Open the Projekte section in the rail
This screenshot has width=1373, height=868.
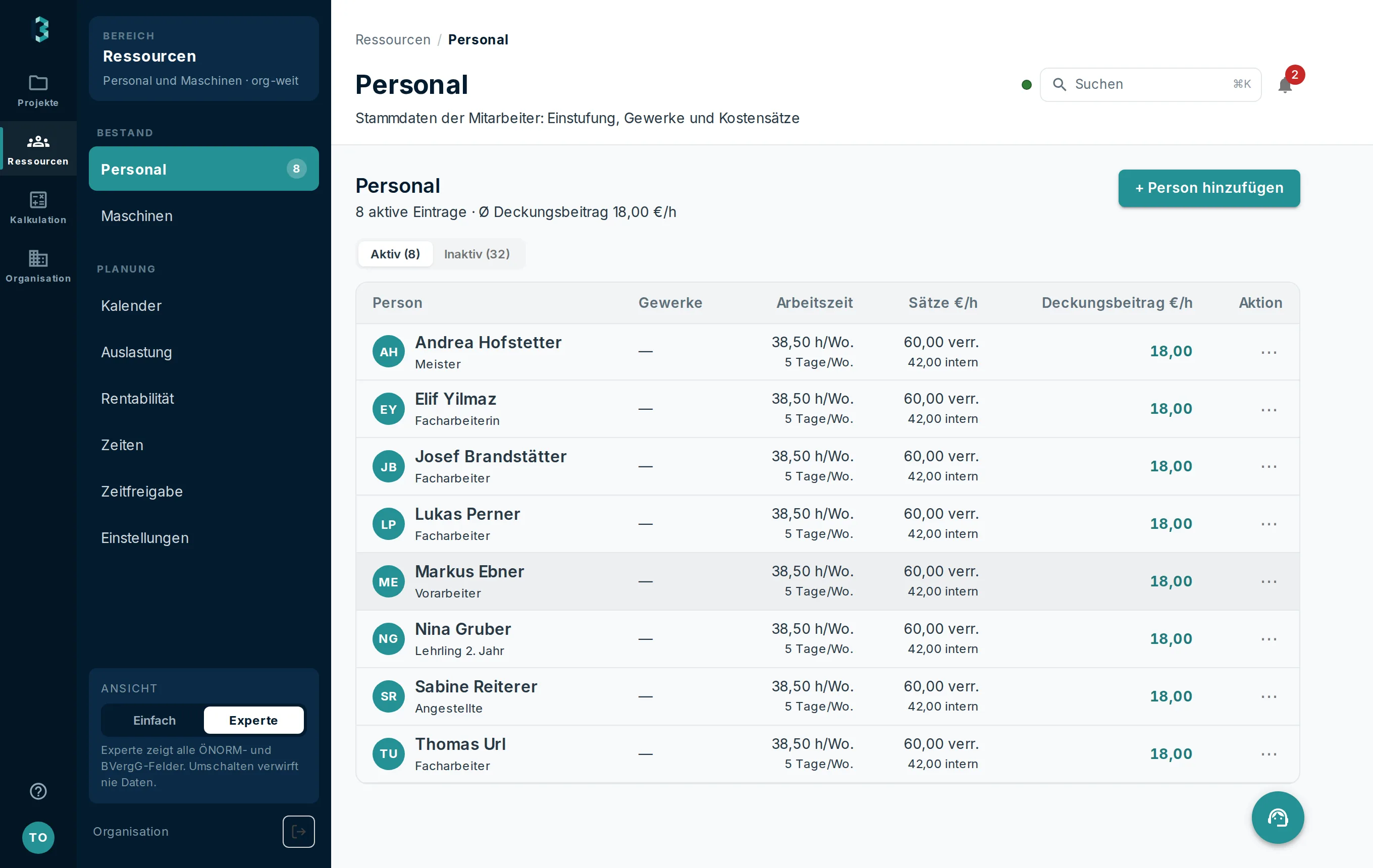pyautogui.click(x=38, y=91)
